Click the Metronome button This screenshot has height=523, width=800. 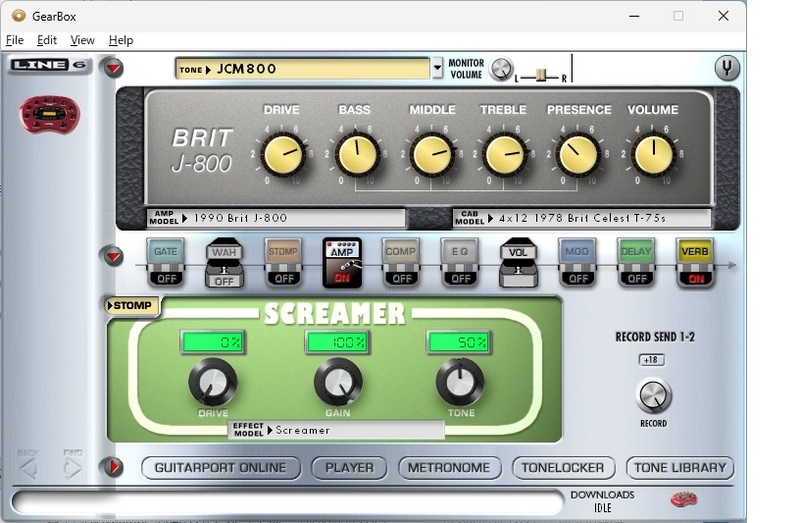point(449,468)
